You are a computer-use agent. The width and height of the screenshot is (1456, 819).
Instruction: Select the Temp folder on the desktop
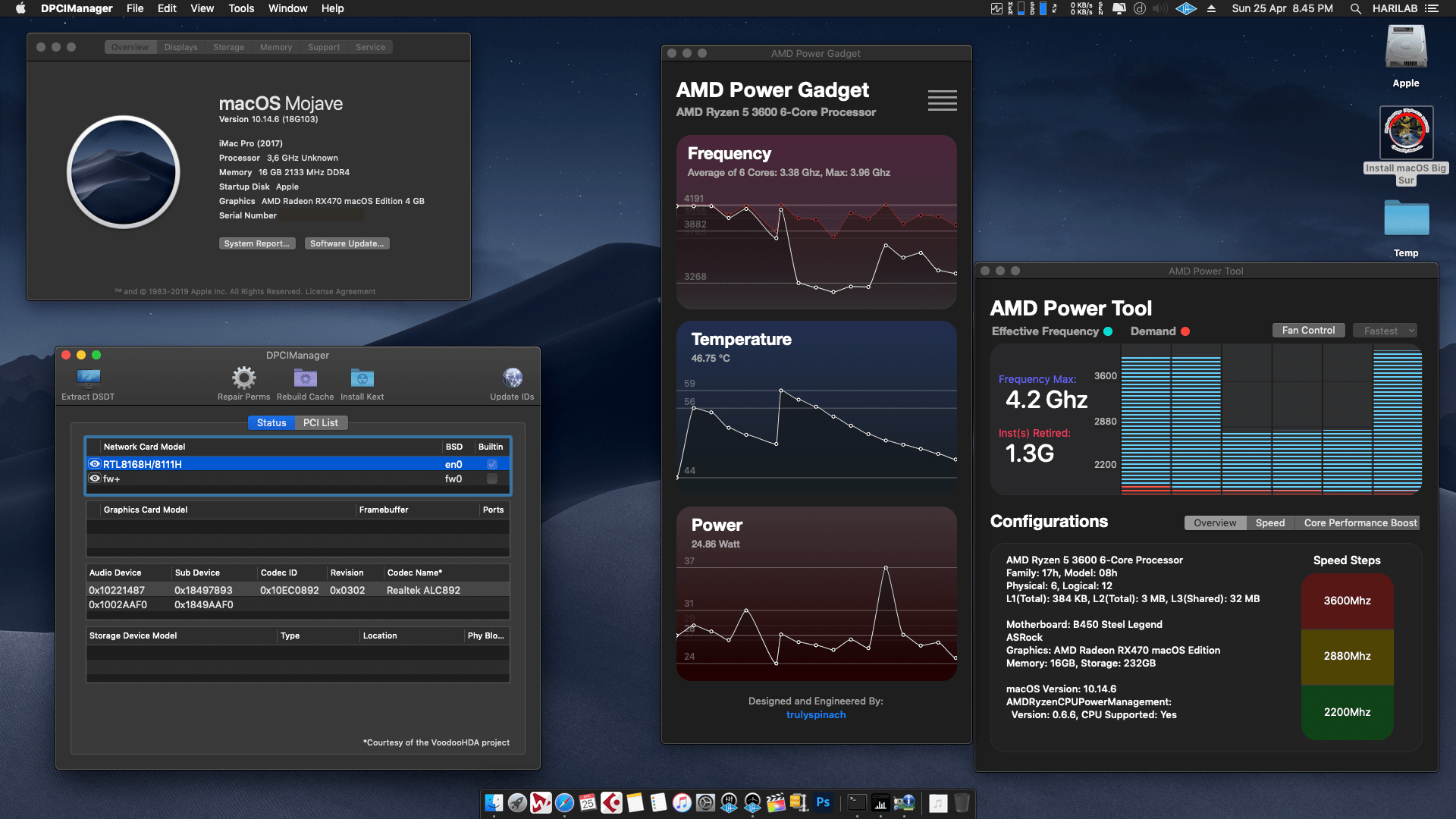[1406, 218]
